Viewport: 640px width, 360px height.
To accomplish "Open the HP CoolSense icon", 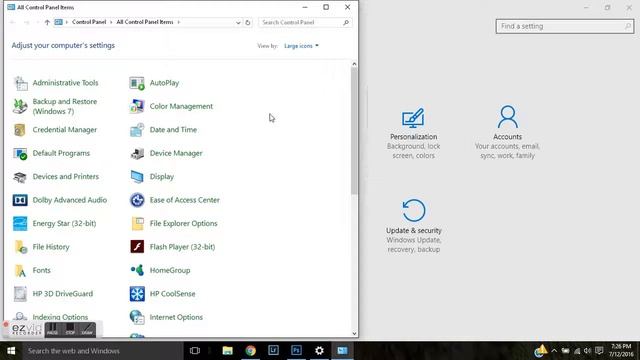I will [137, 294].
